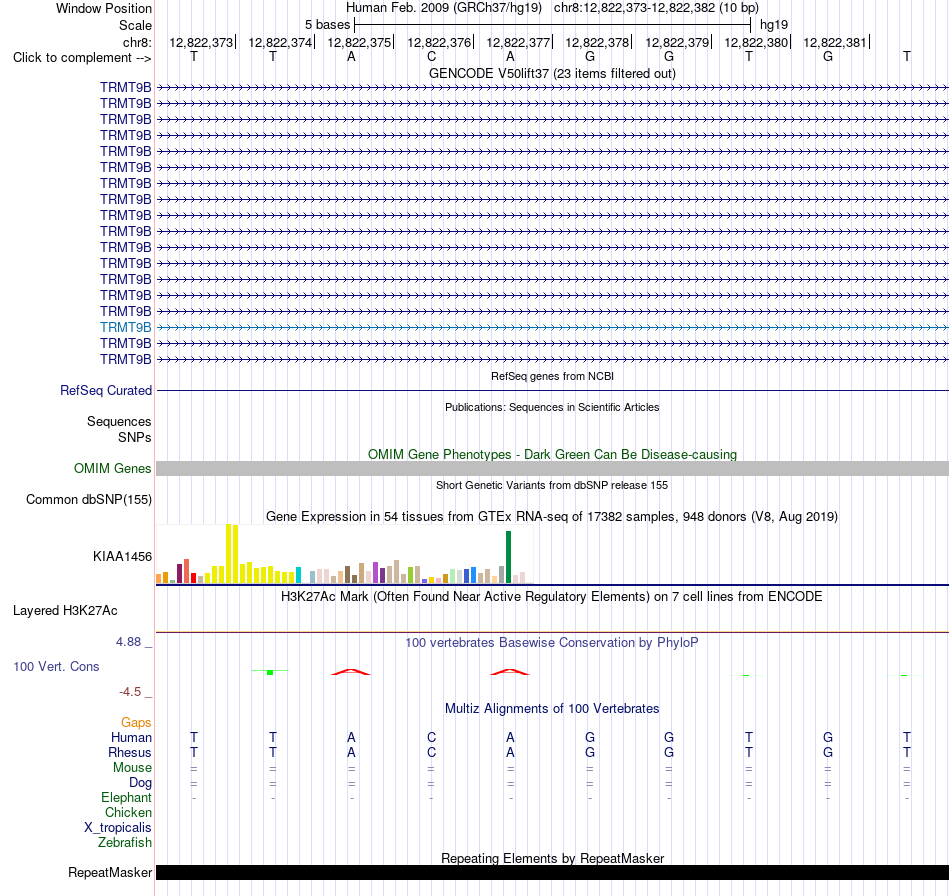This screenshot has width=950, height=896.
Task: Click the Chicken species label
Action: [x=128, y=812]
